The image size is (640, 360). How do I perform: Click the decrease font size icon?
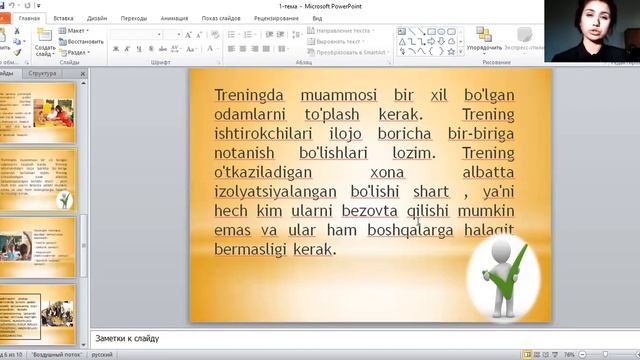coord(199,35)
